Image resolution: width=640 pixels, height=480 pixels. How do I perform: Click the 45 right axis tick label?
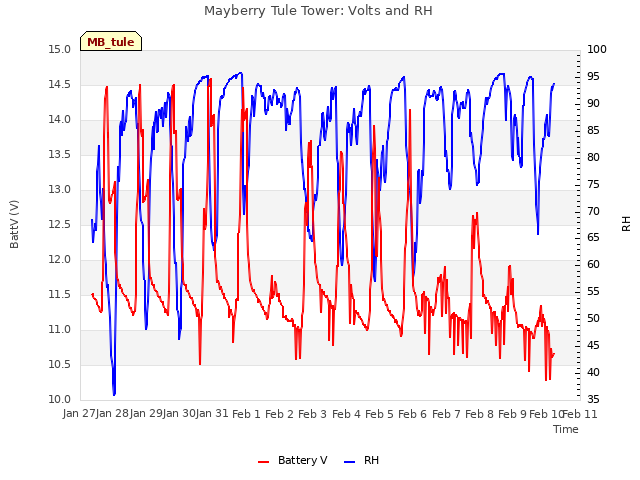(593, 346)
